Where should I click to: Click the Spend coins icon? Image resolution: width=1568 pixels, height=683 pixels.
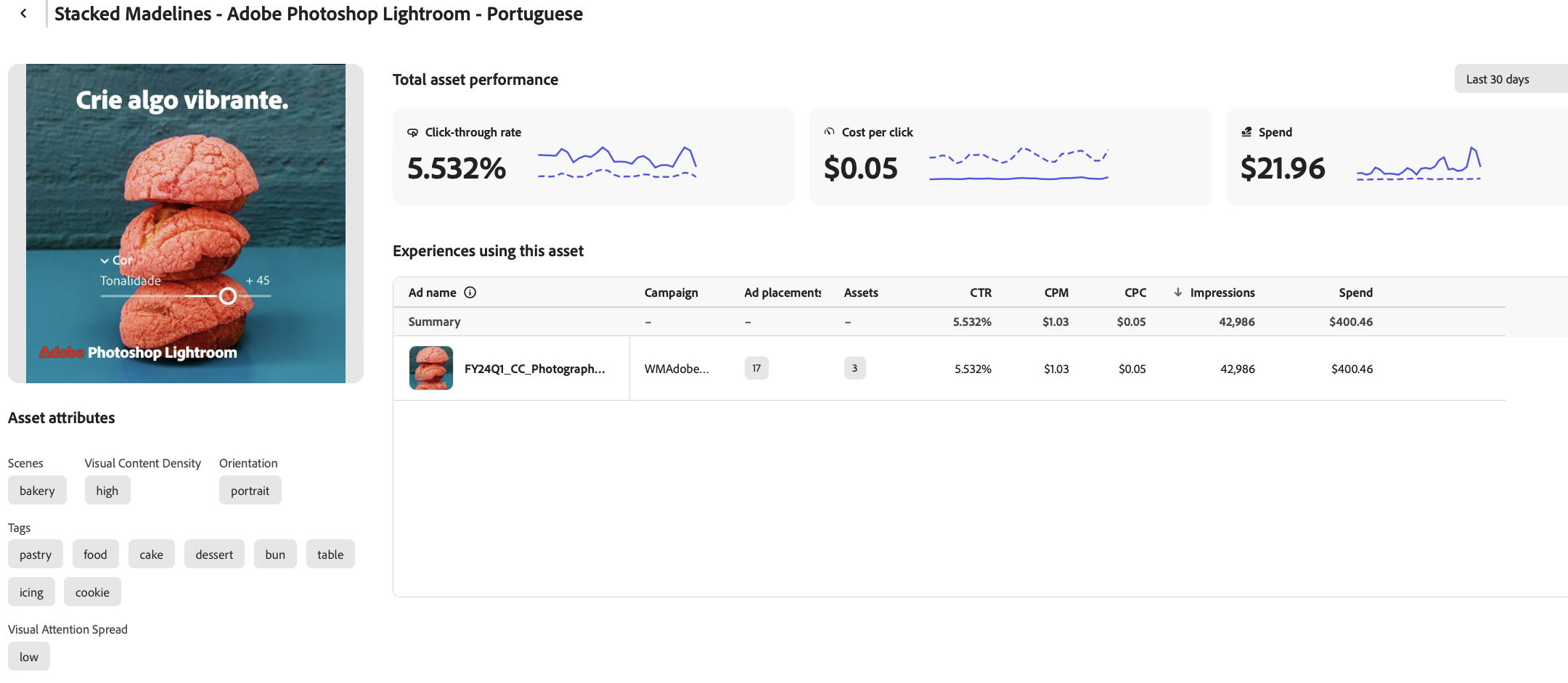coord(1246,132)
